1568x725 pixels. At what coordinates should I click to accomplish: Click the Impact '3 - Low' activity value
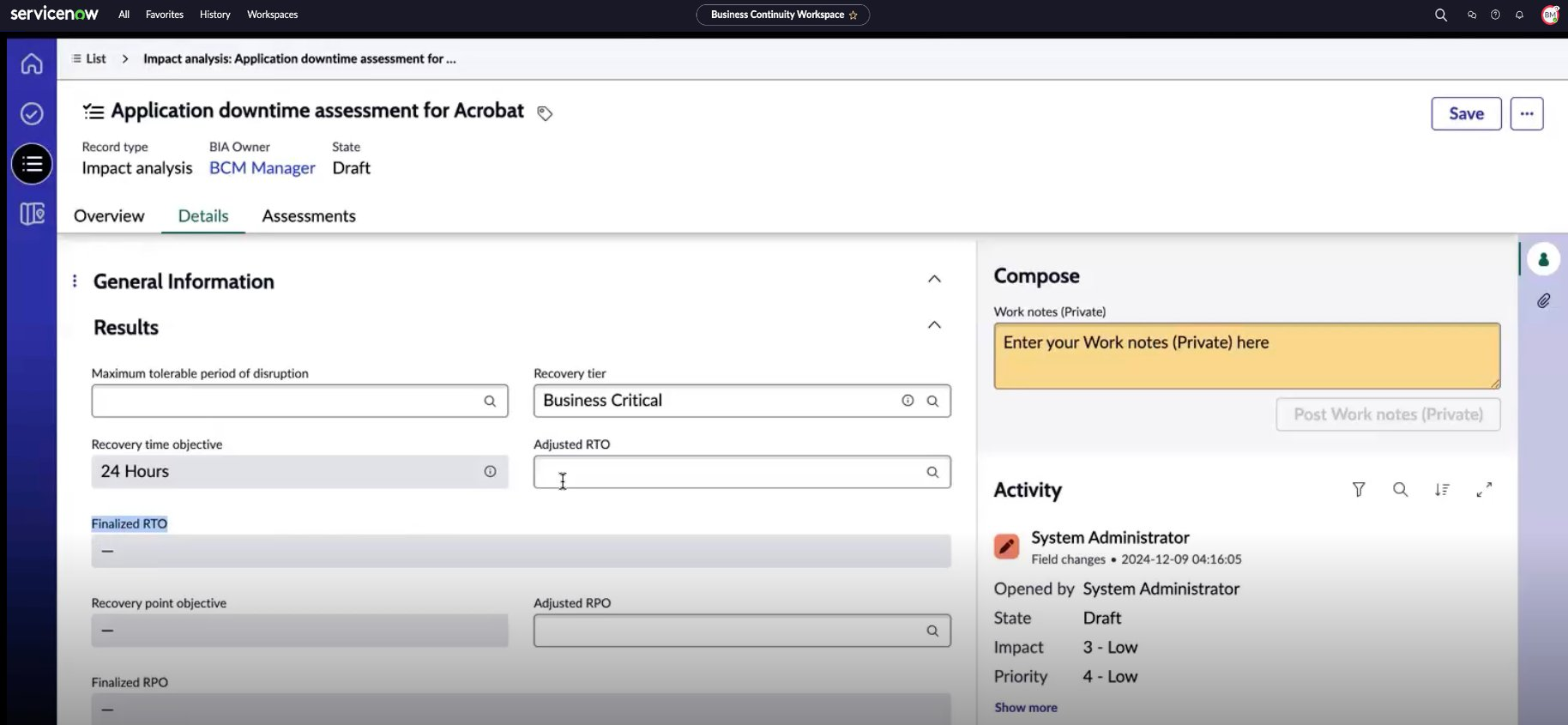pos(1110,647)
